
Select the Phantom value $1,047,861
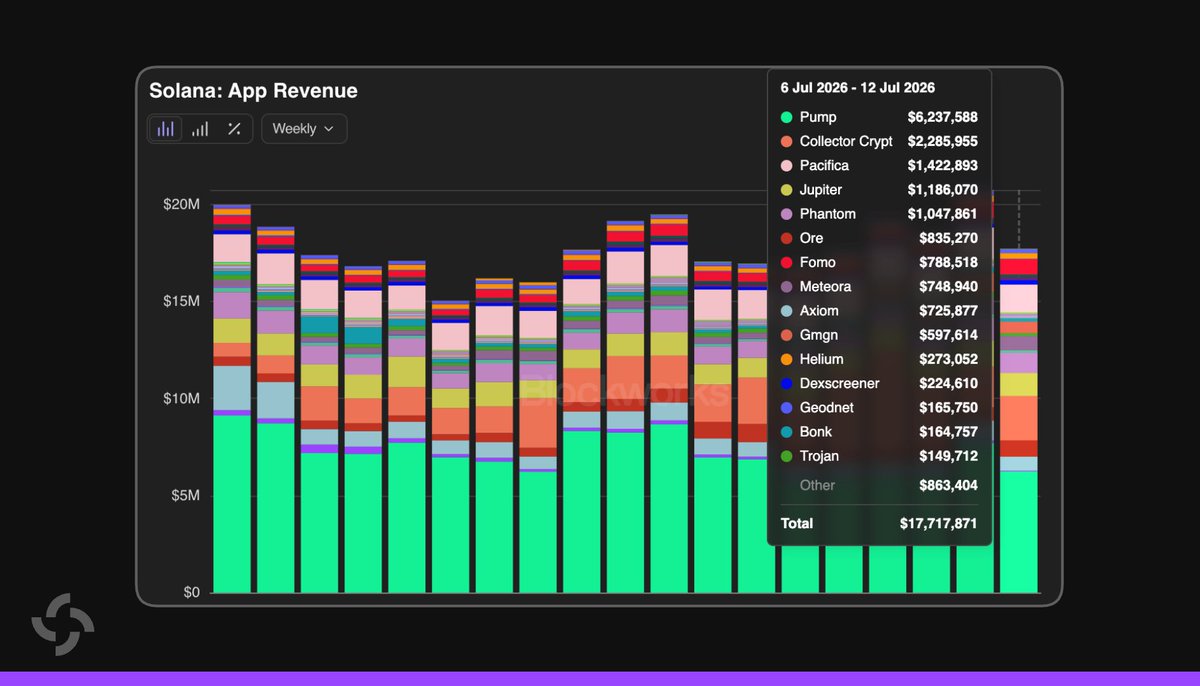pos(943,214)
